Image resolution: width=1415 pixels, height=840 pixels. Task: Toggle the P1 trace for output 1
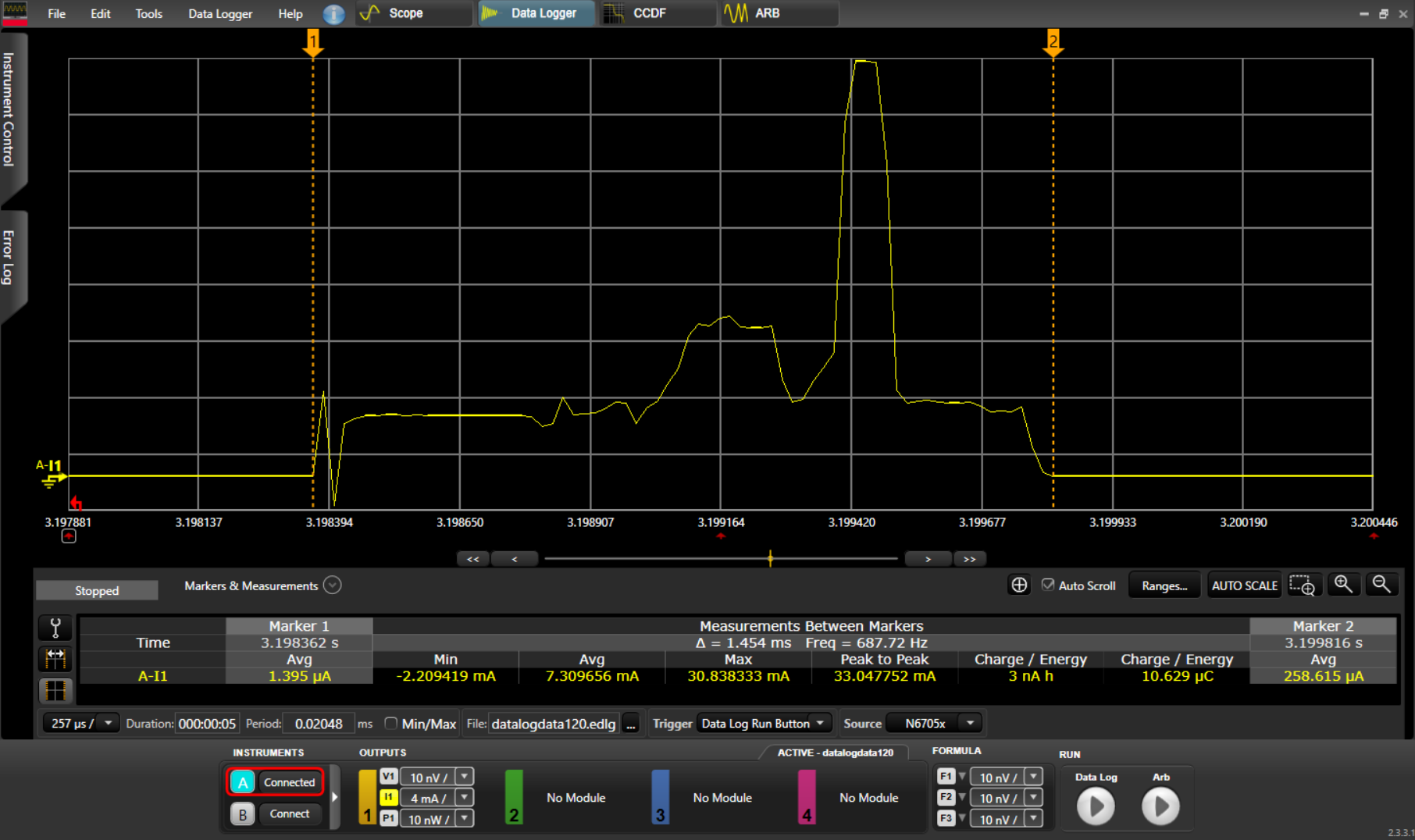click(388, 819)
